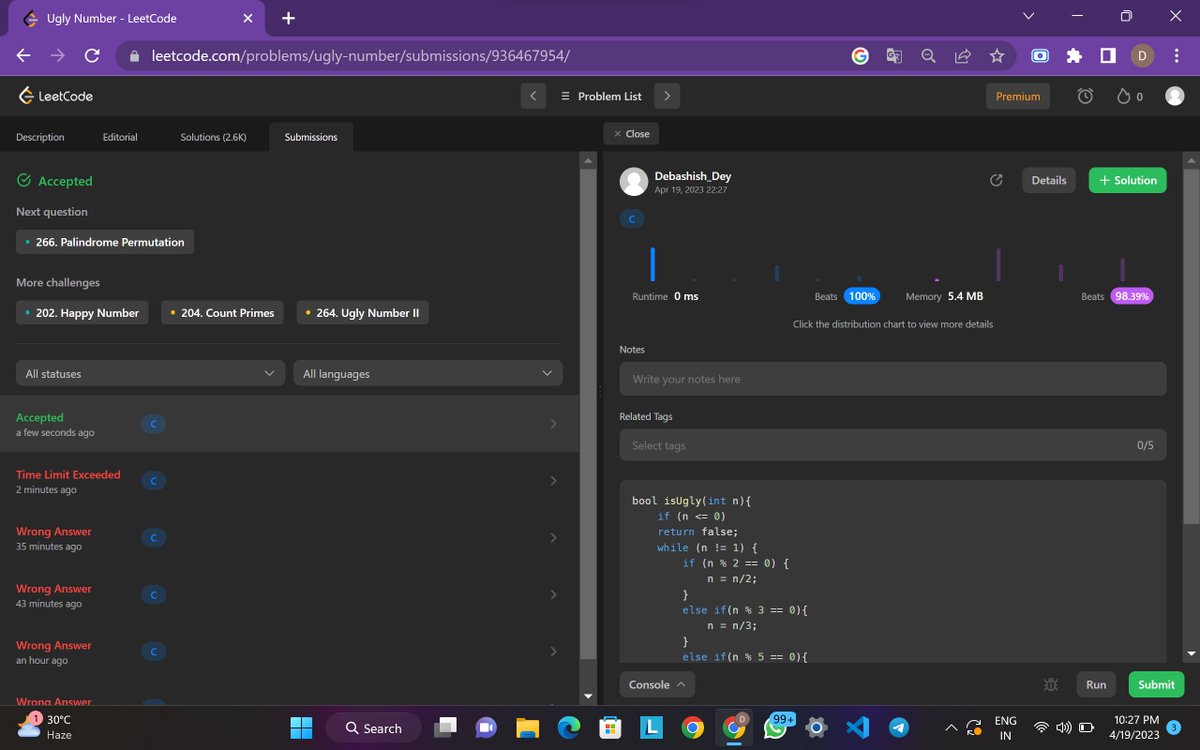
Task: Expand the Console panel
Action: [x=657, y=685]
